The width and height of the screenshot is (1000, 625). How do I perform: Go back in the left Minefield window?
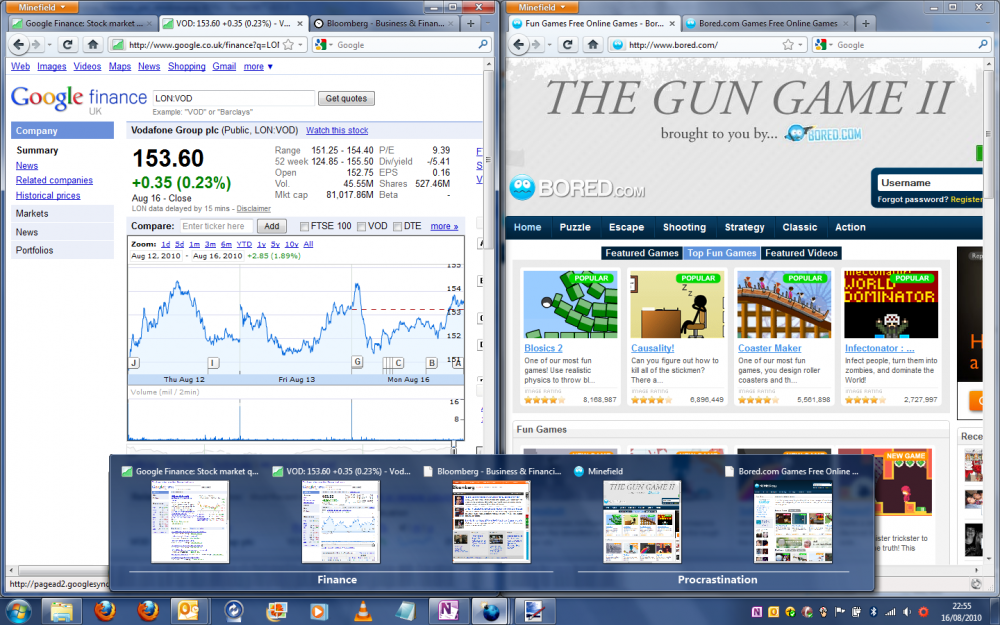click(x=18, y=45)
